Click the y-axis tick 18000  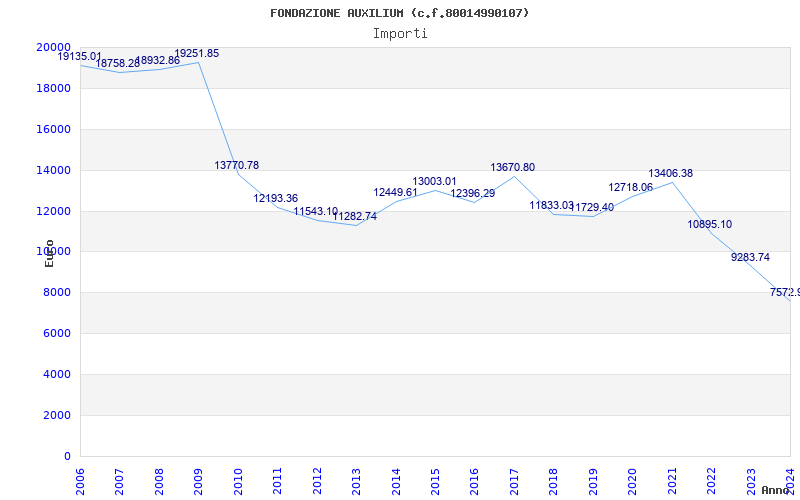54,88
